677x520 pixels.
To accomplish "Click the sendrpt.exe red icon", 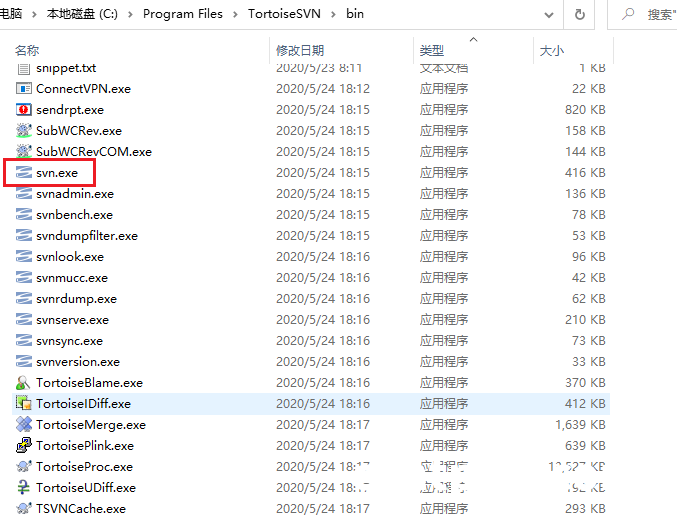I will pos(24,110).
